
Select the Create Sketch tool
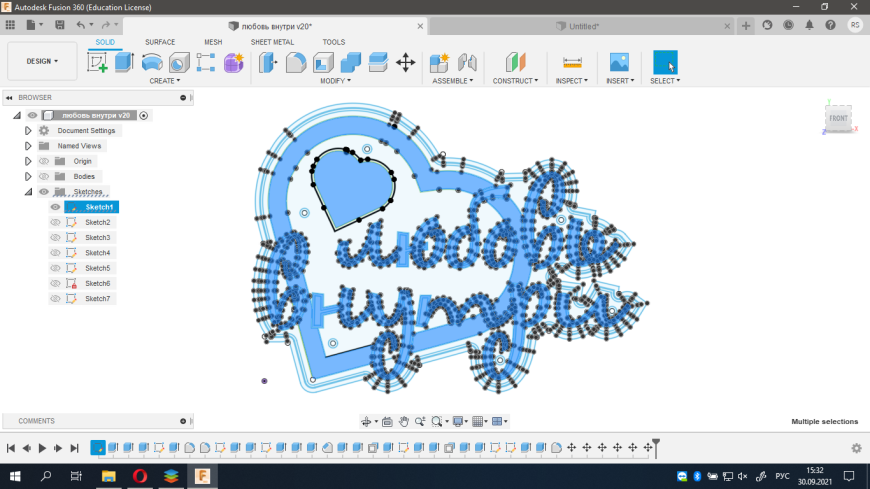coord(97,62)
